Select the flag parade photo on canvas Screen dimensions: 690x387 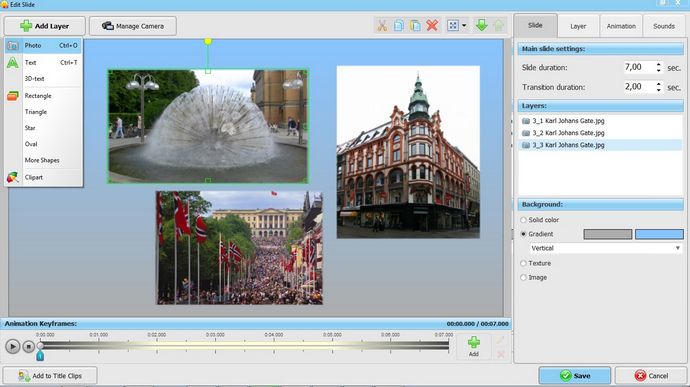[239, 247]
